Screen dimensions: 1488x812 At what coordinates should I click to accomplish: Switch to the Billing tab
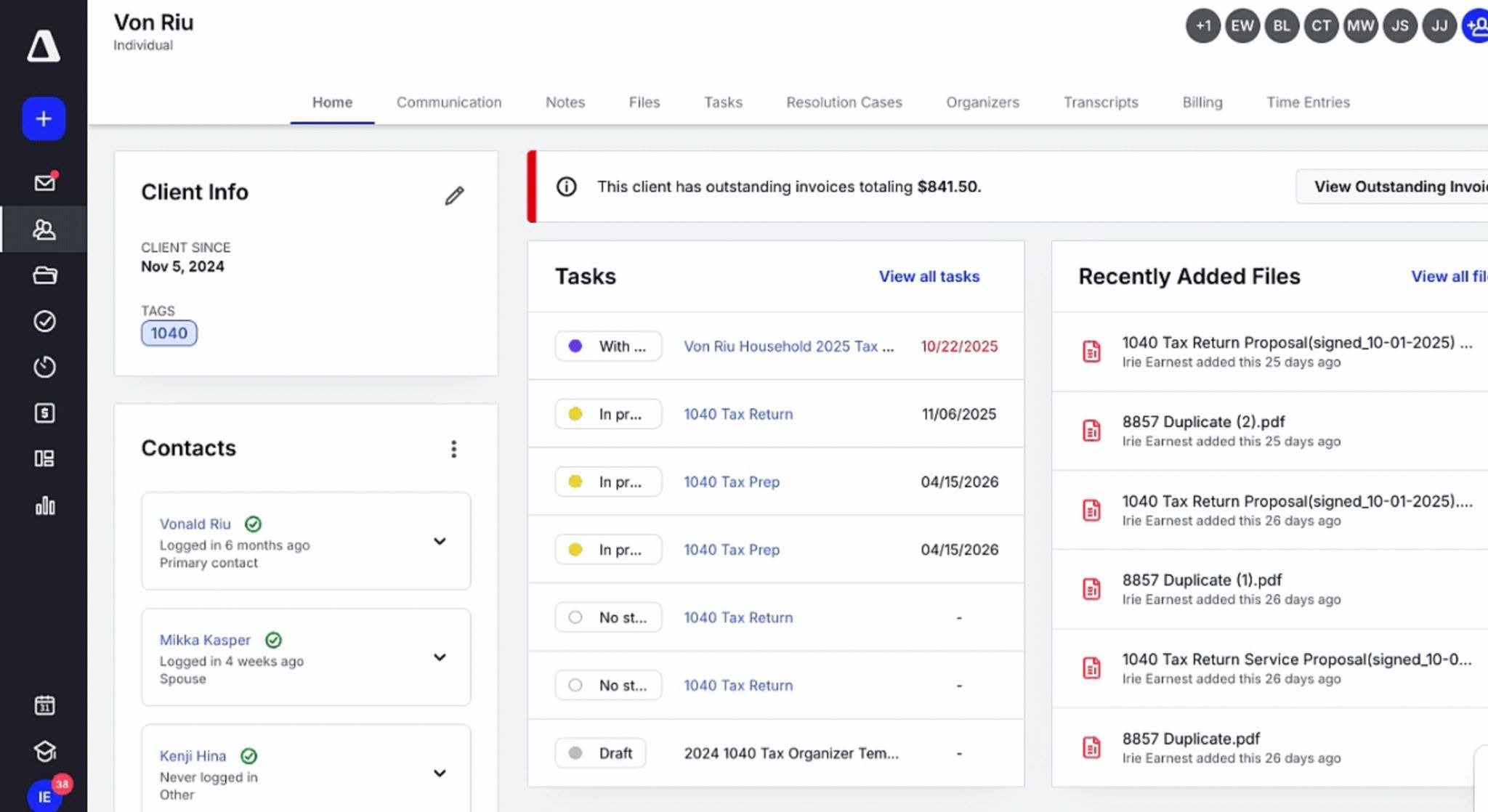[1202, 102]
